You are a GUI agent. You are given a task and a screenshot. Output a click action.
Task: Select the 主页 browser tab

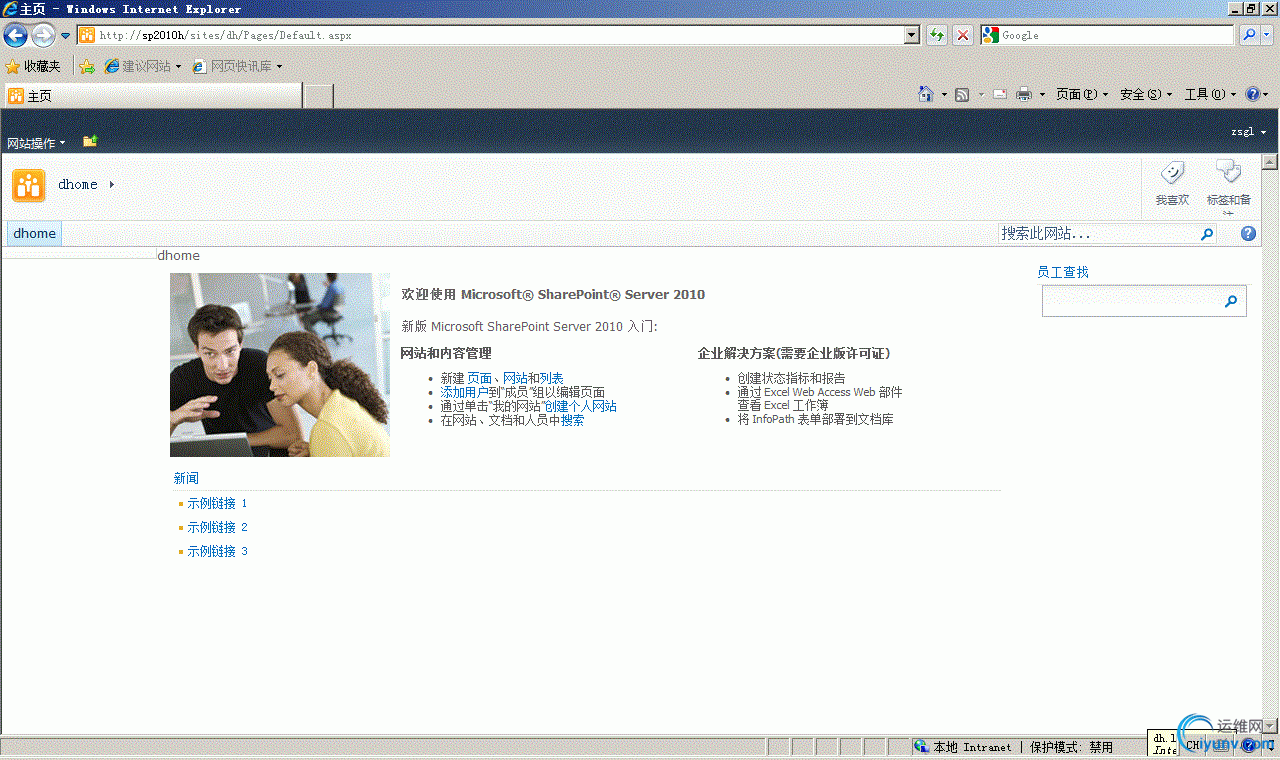click(x=153, y=96)
